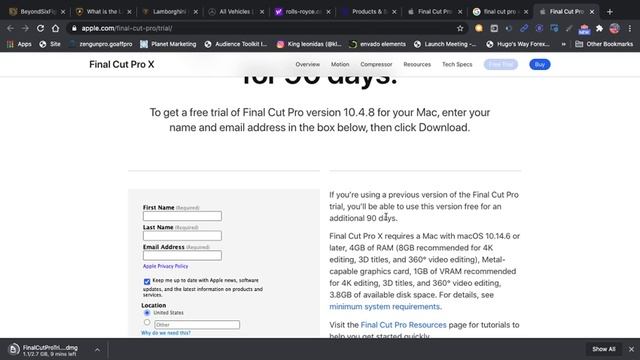Close the Lamborghini tab

[196, 12]
